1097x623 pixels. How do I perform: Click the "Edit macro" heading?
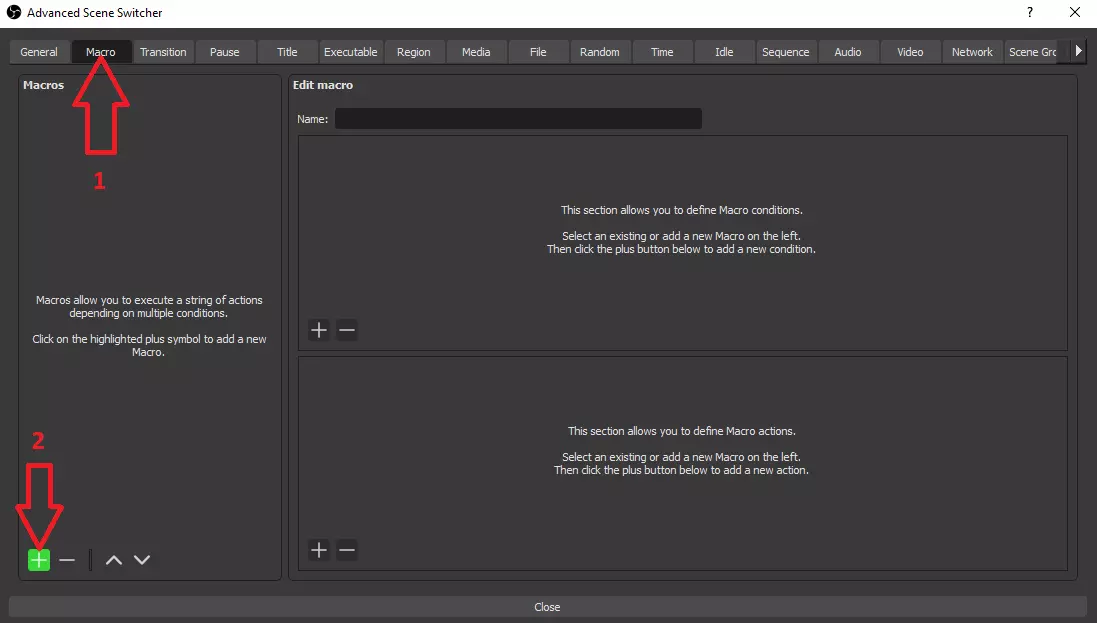[323, 85]
